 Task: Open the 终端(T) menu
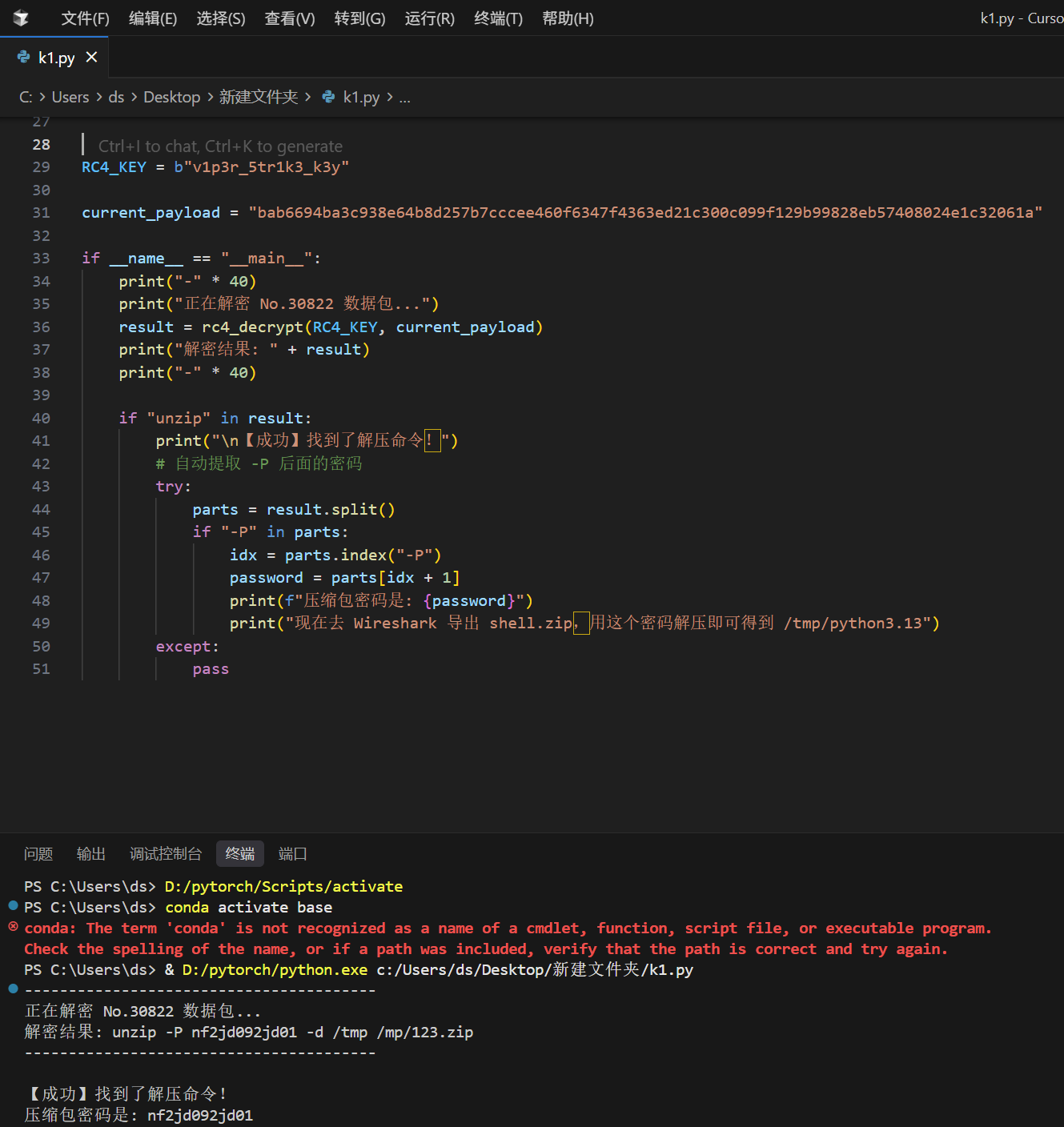pos(498,18)
